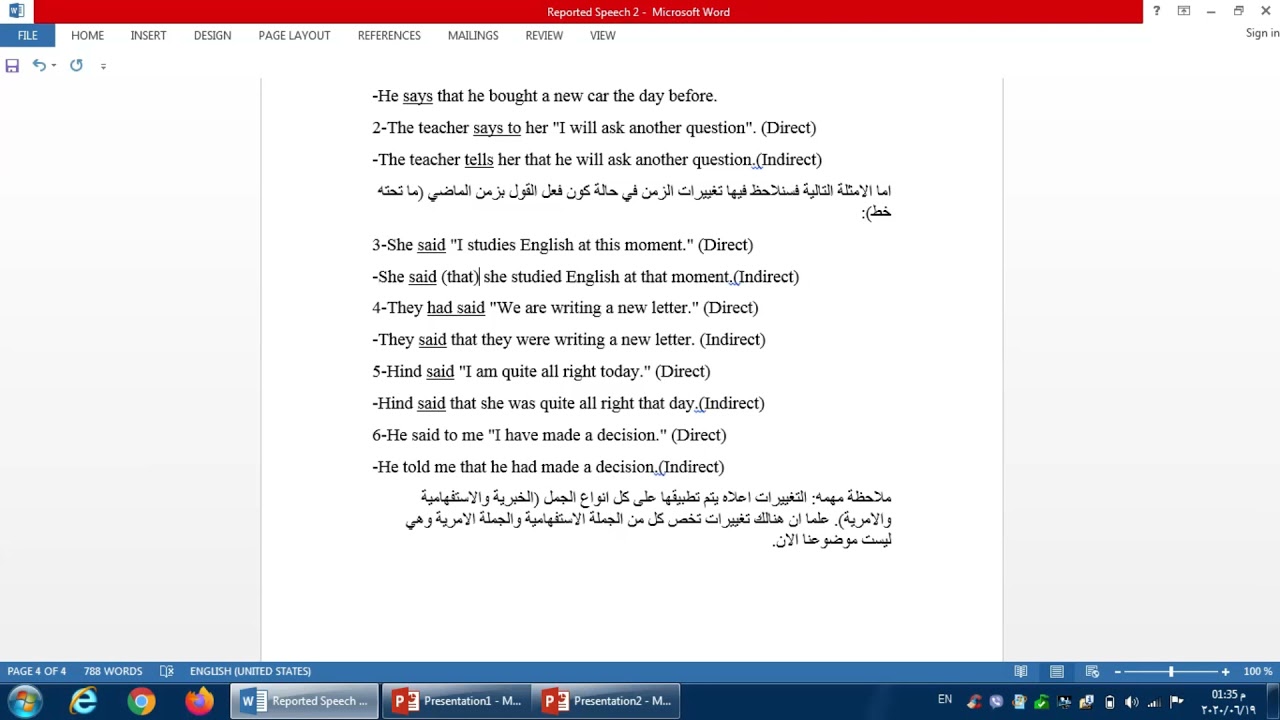1280x720 pixels.
Task: Open Ribbon Display Options button
Action: pyautogui.click(x=1184, y=11)
